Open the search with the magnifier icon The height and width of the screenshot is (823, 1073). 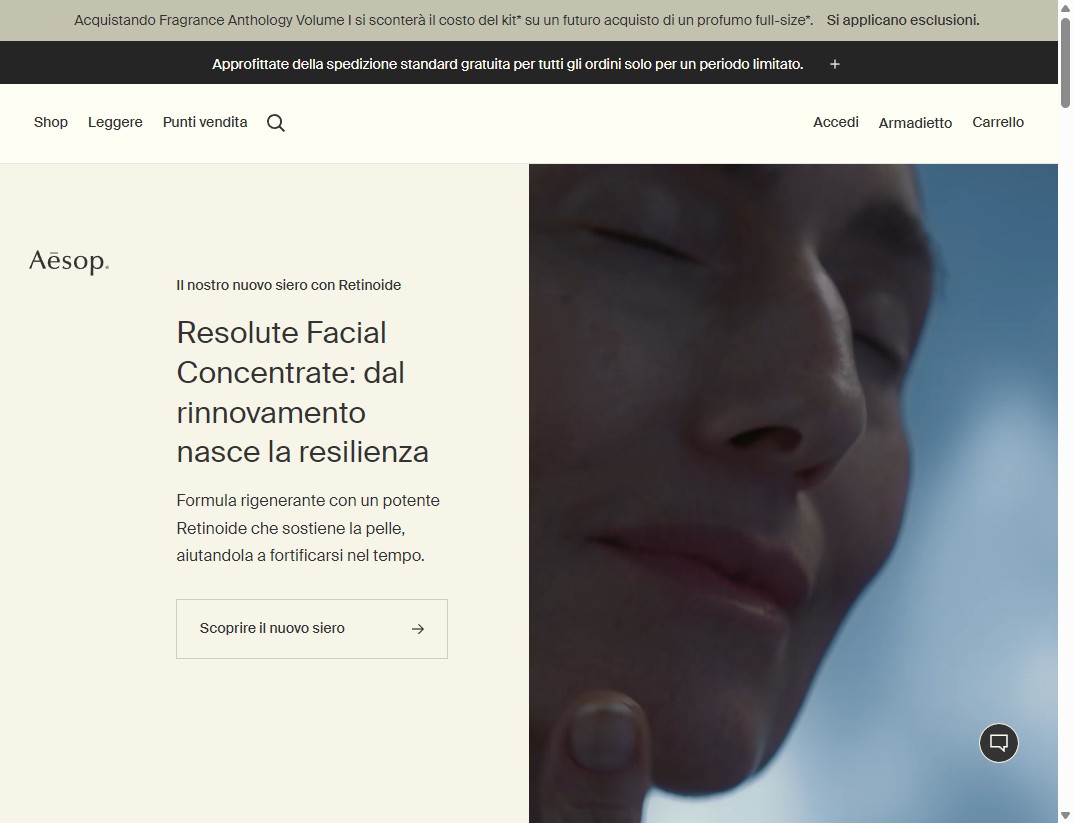pyautogui.click(x=276, y=122)
